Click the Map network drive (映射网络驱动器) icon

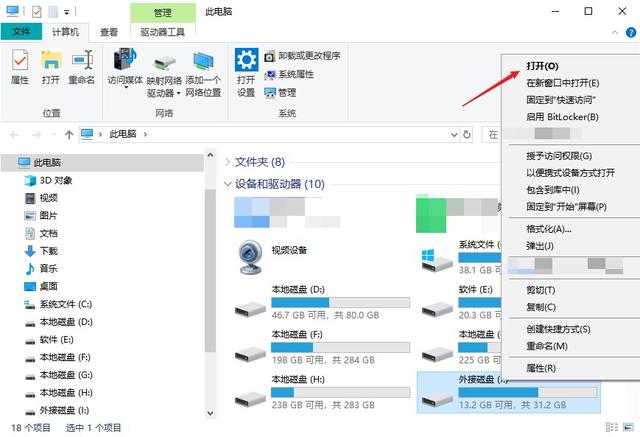point(164,62)
